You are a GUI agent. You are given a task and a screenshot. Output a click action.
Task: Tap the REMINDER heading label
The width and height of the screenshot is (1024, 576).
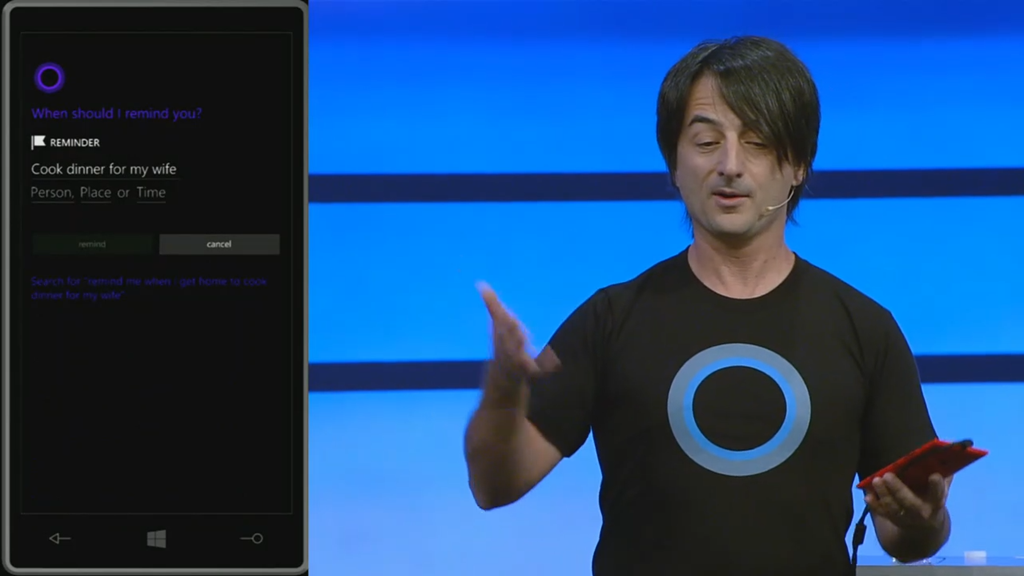(x=75, y=142)
